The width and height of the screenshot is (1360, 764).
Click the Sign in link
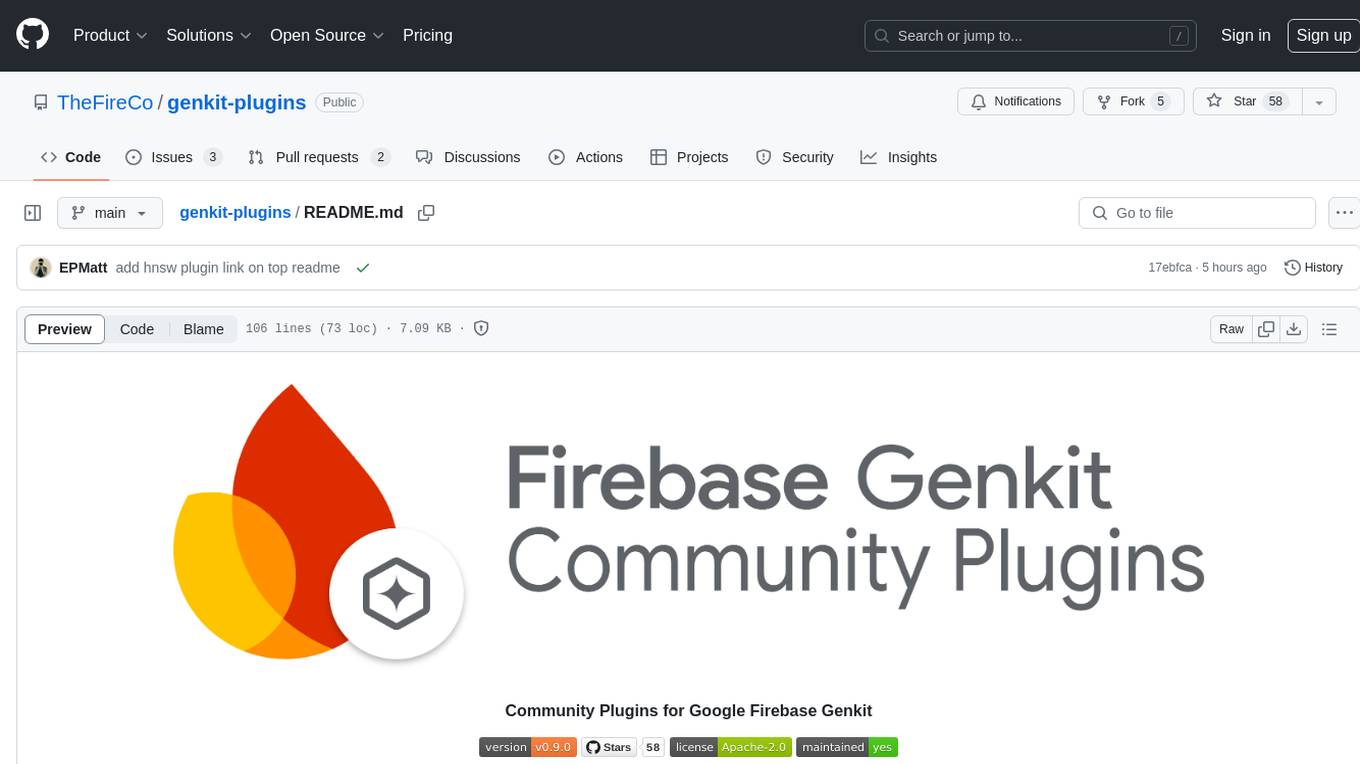[1245, 35]
